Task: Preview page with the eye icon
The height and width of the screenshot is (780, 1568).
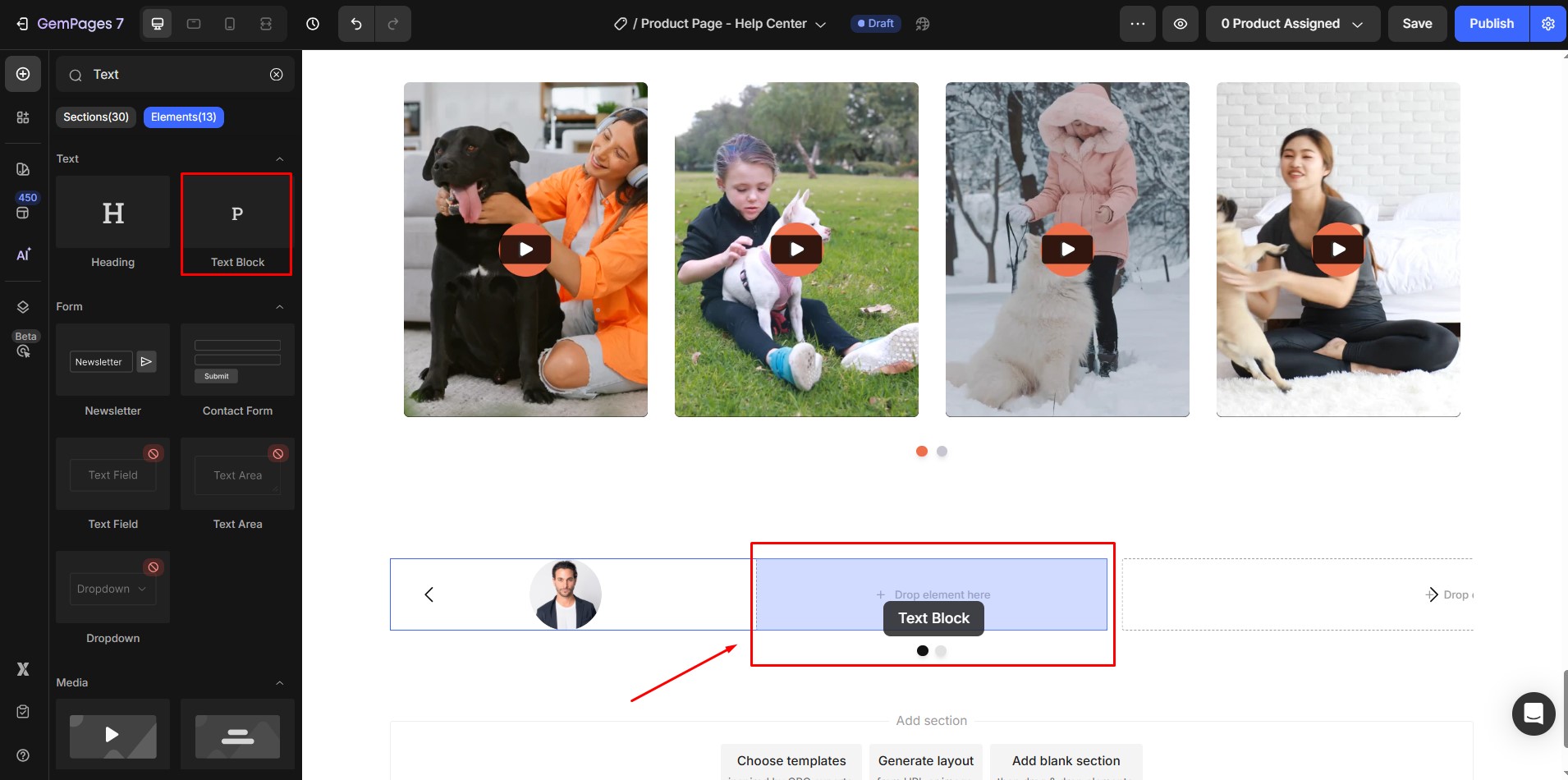Action: [x=1180, y=24]
